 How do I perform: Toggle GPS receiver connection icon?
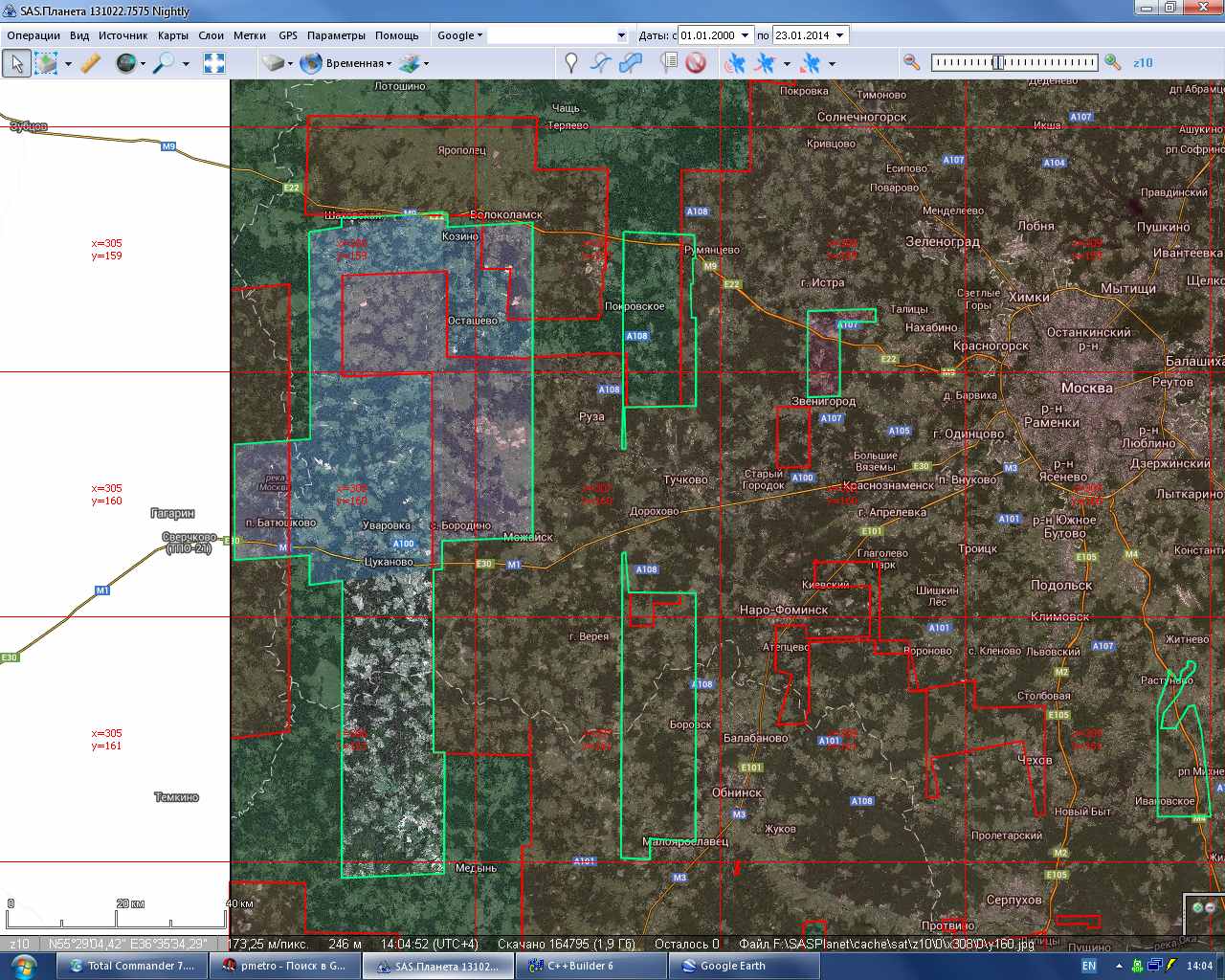[735, 63]
